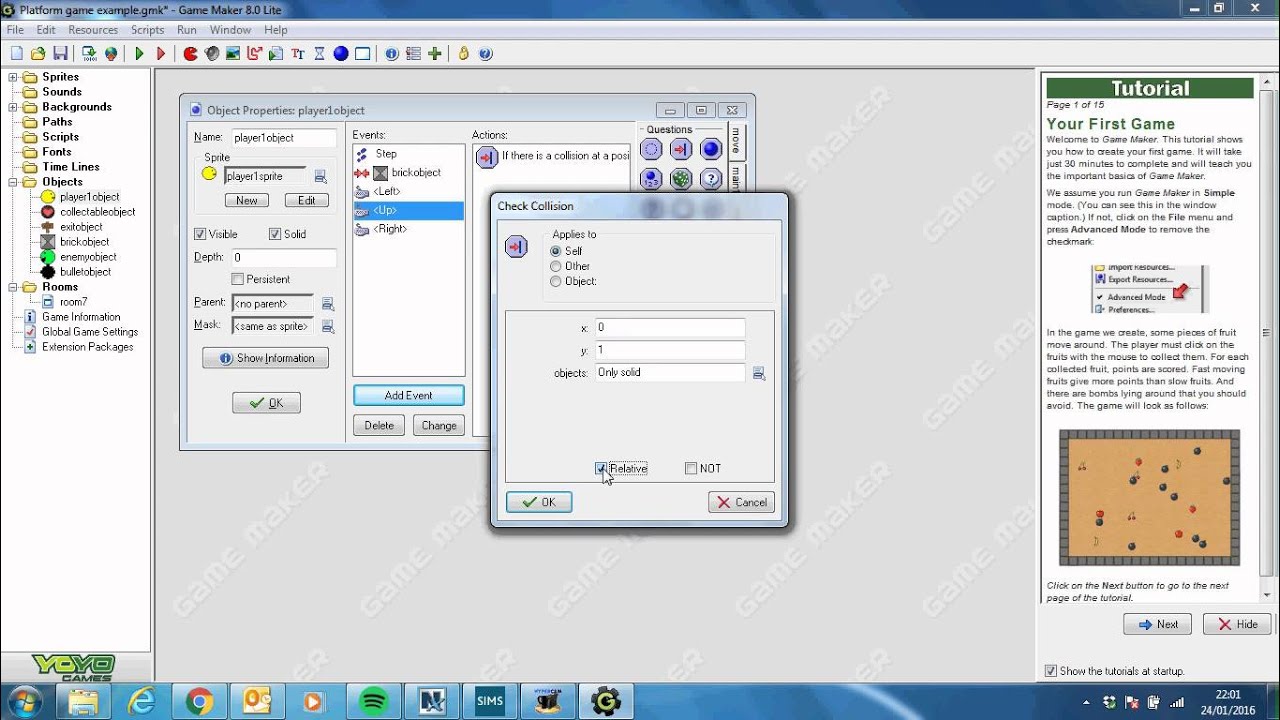The image size is (1280, 720).
Task: Select the Test Instance Count action
Action: point(651,180)
